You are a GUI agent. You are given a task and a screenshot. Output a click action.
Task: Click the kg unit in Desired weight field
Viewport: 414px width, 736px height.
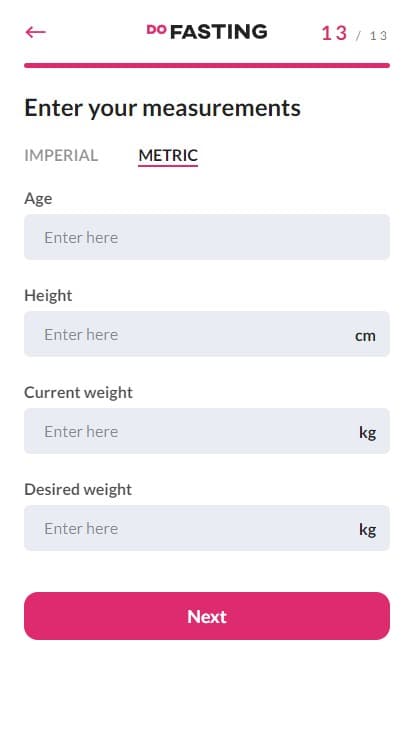(368, 530)
